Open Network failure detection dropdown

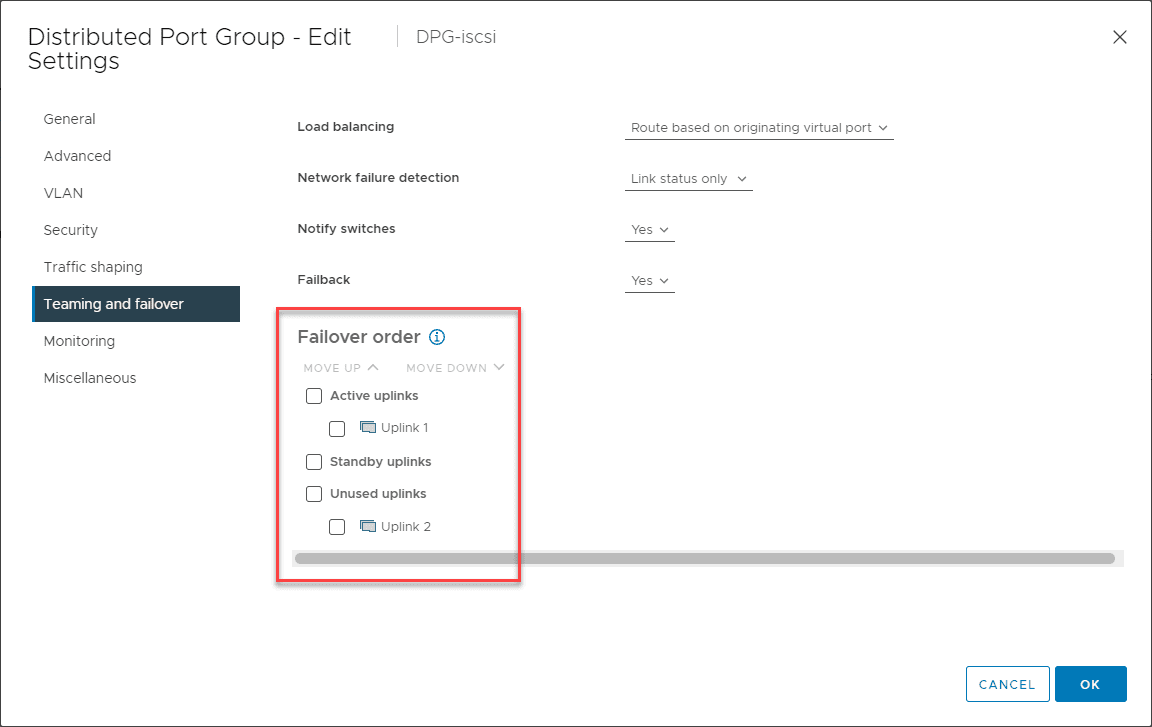[x=688, y=179]
